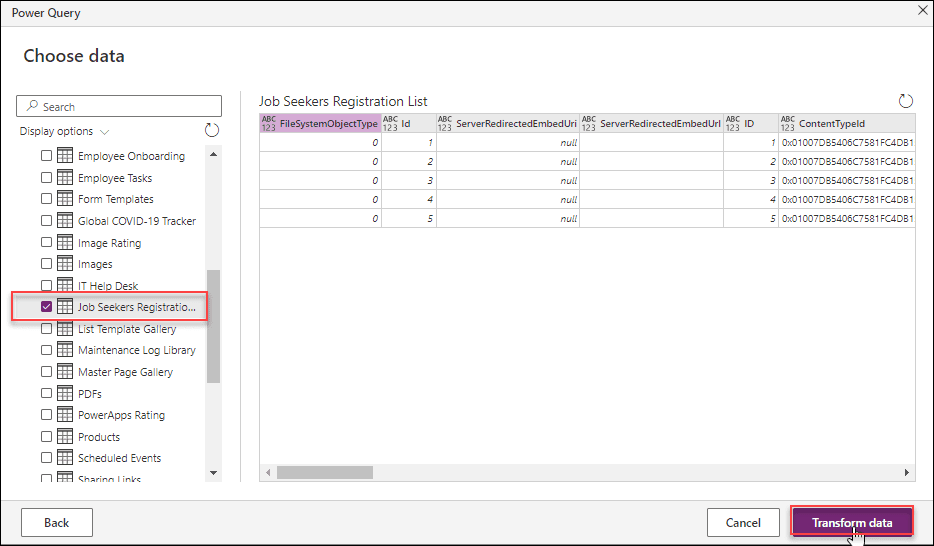Select PowerApps Rating list item
This screenshot has width=934, height=546.
121,415
